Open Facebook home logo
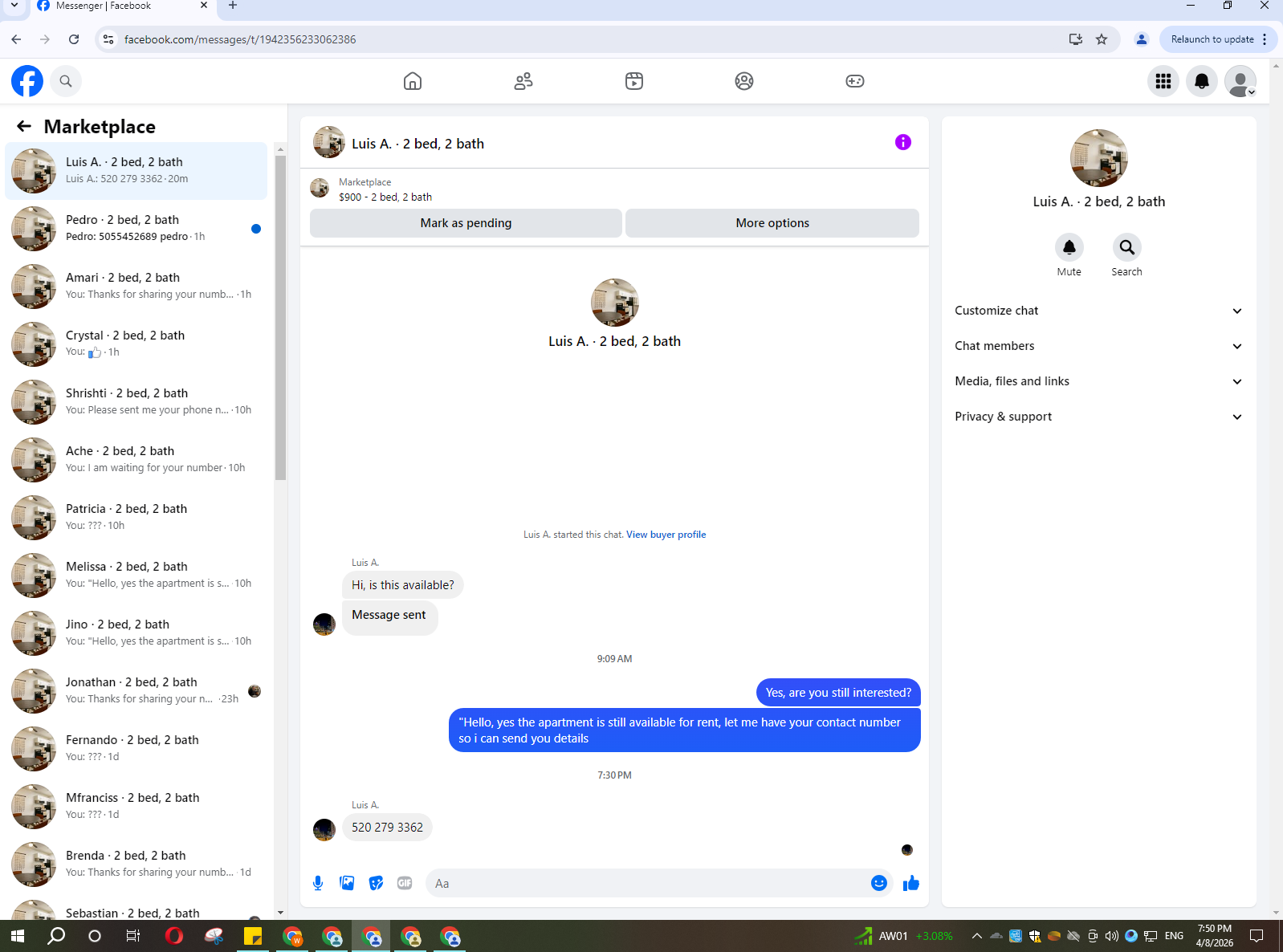Viewport: 1283px width, 952px height. pyautogui.click(x=27, y=81)
